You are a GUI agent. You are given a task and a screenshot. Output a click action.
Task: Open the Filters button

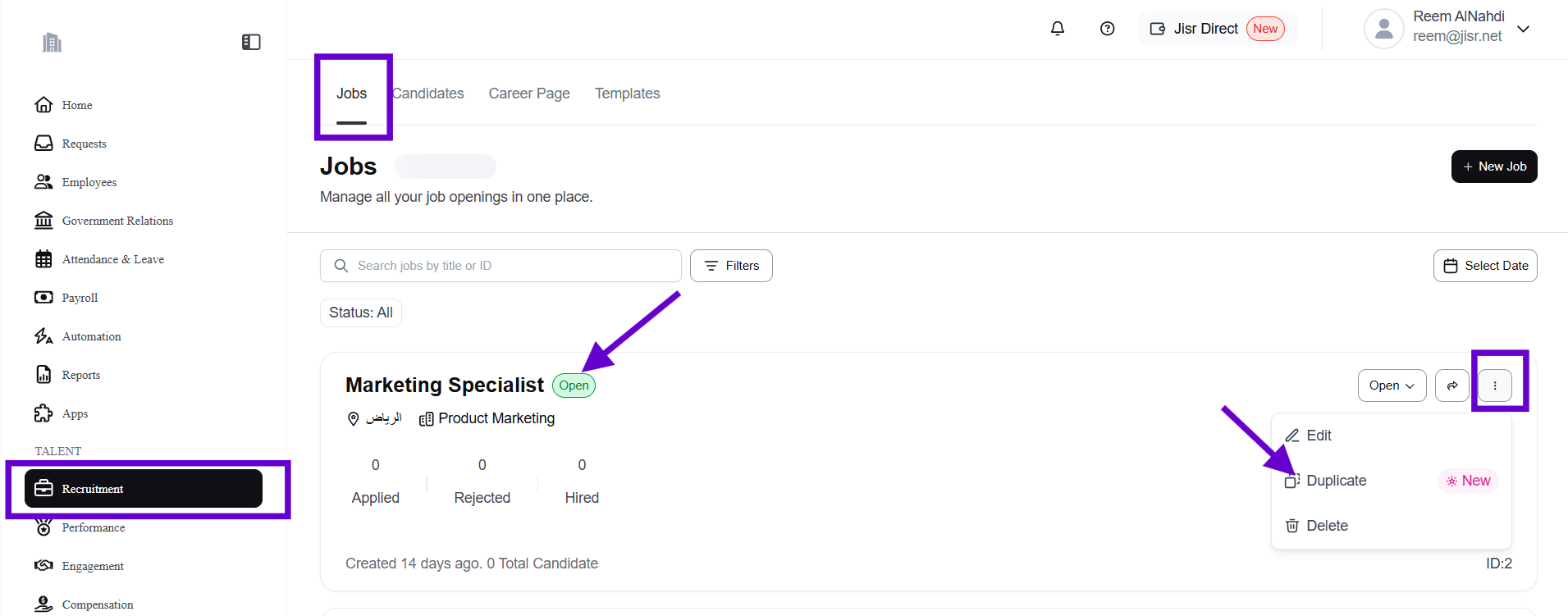(731, 266)
